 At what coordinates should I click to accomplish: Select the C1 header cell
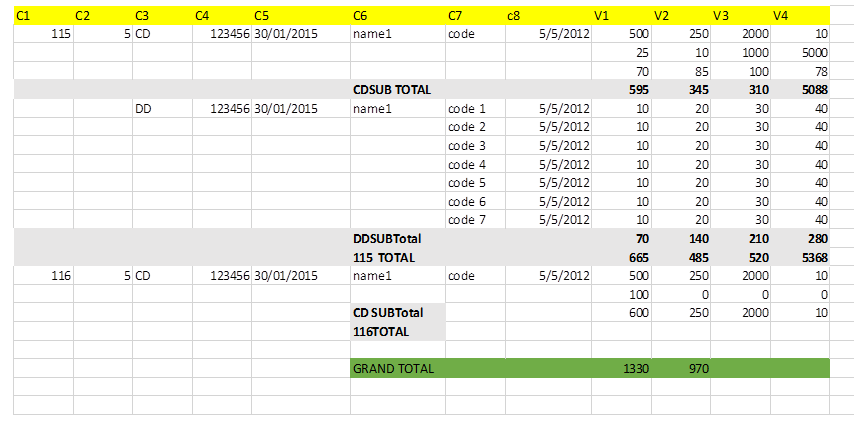(x=44, y=16)
